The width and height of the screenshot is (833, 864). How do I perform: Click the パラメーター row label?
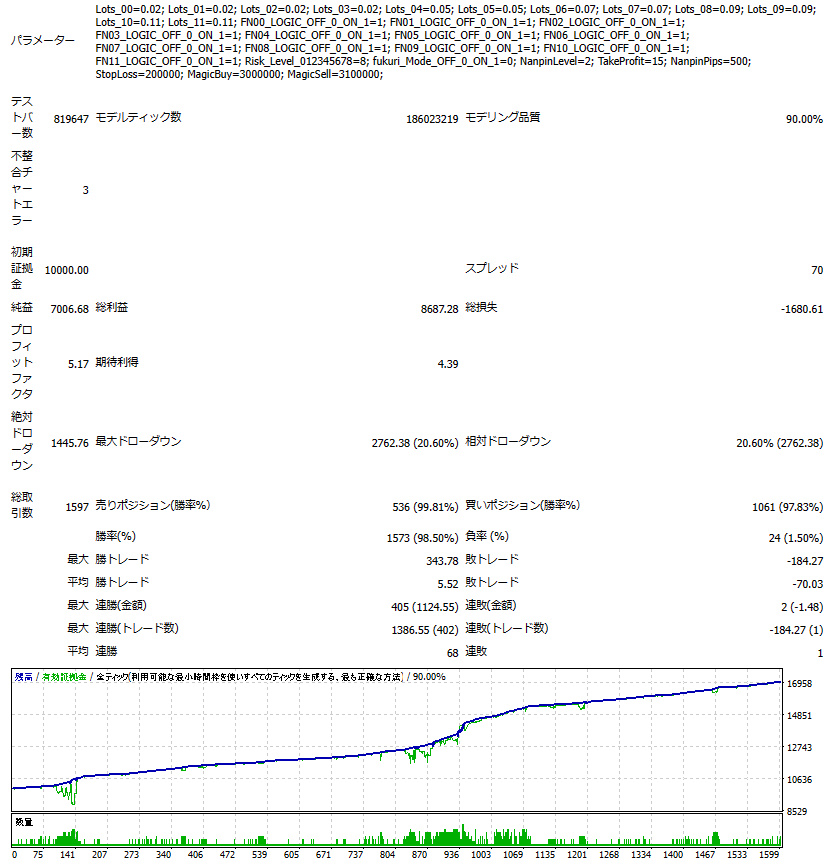[42, 41]
